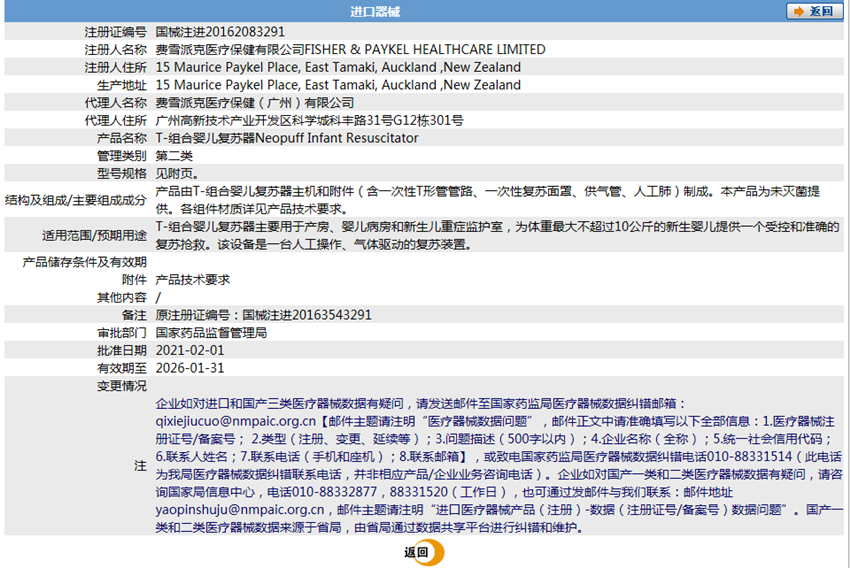Click the remark 原注册证编号：国械注进20163543291
The image size is (850, 568).
(x=263, y=315)
